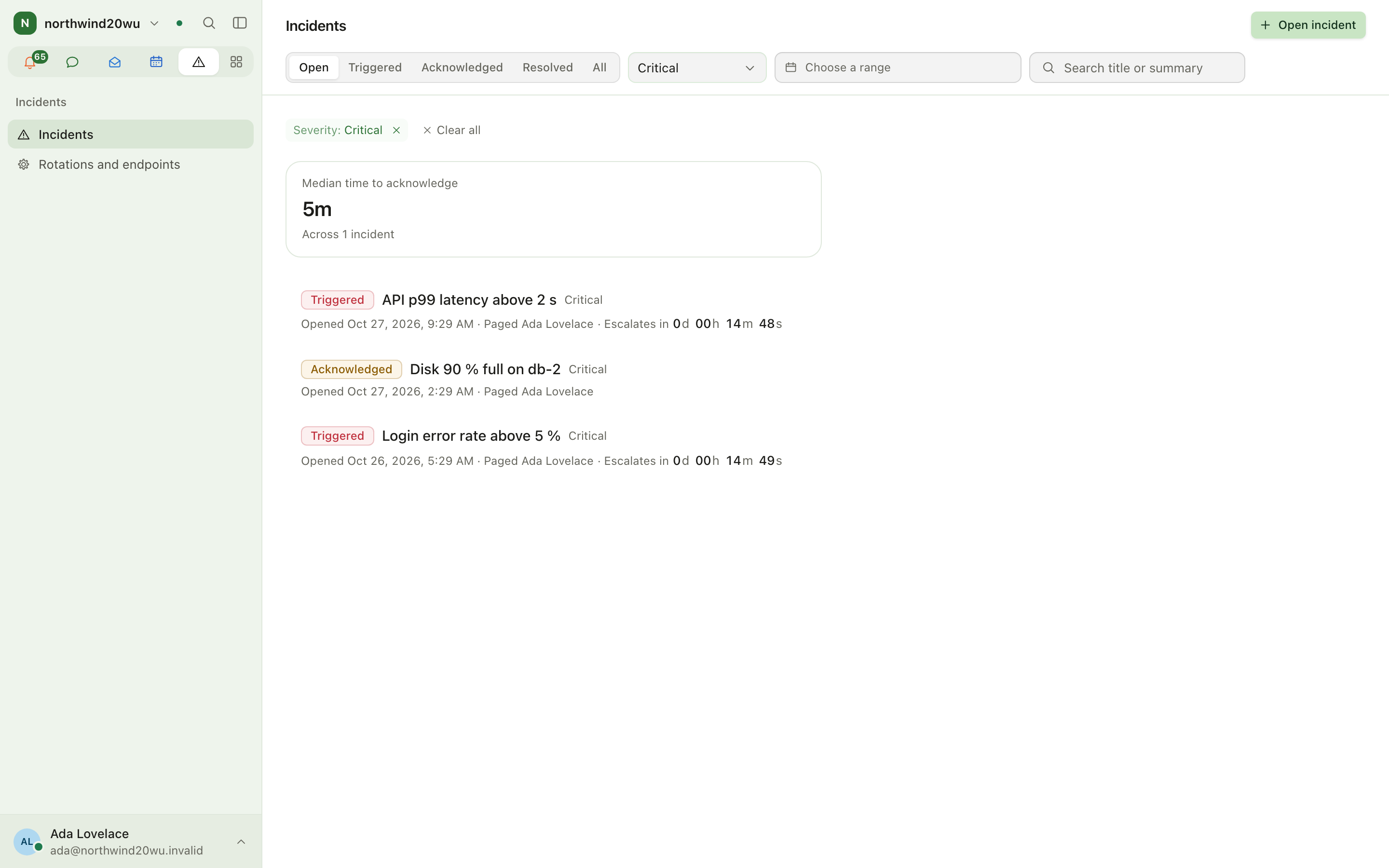
Task: Click Clear all filters
Action: coord(452,130)
